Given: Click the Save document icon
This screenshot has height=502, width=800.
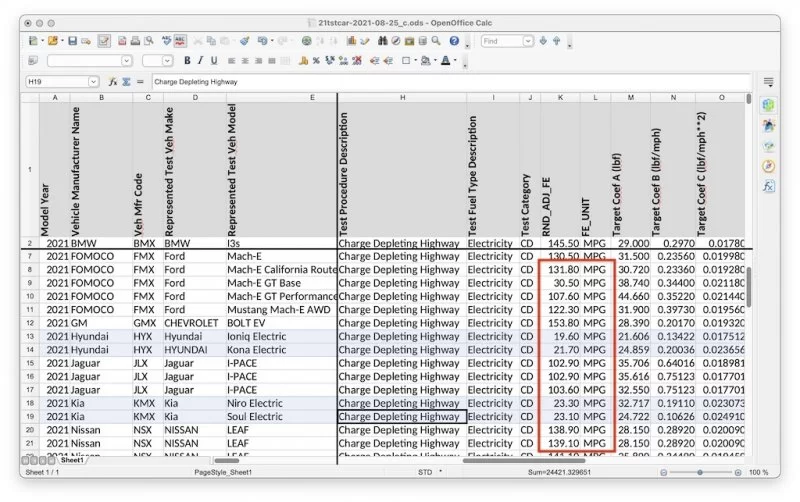Looking at the screenshot, I should click(73, 41).
